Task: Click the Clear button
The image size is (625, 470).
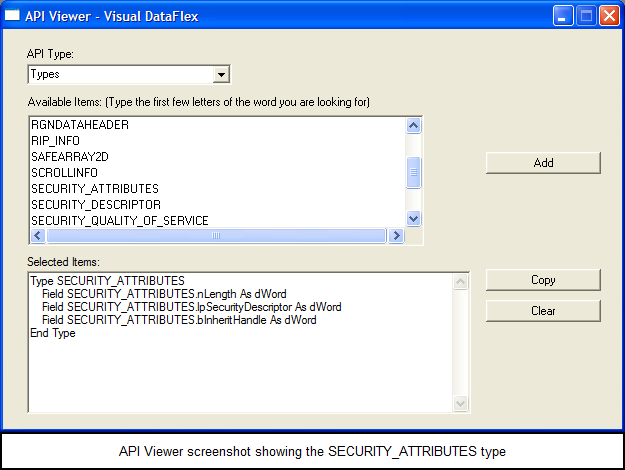Action: (x=543, y=311)
